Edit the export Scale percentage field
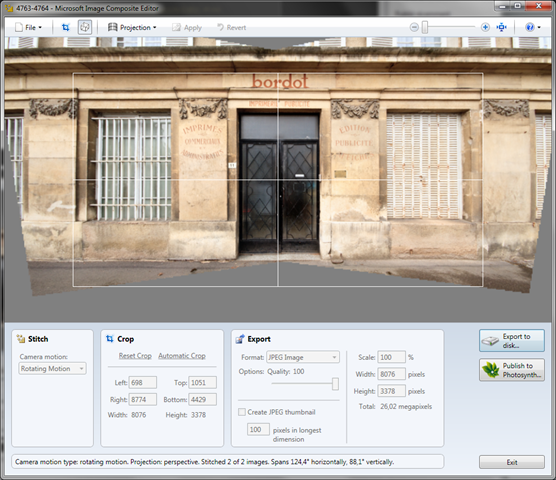The width and height of the screenshot is (556, 480). [x=391, y=357]
